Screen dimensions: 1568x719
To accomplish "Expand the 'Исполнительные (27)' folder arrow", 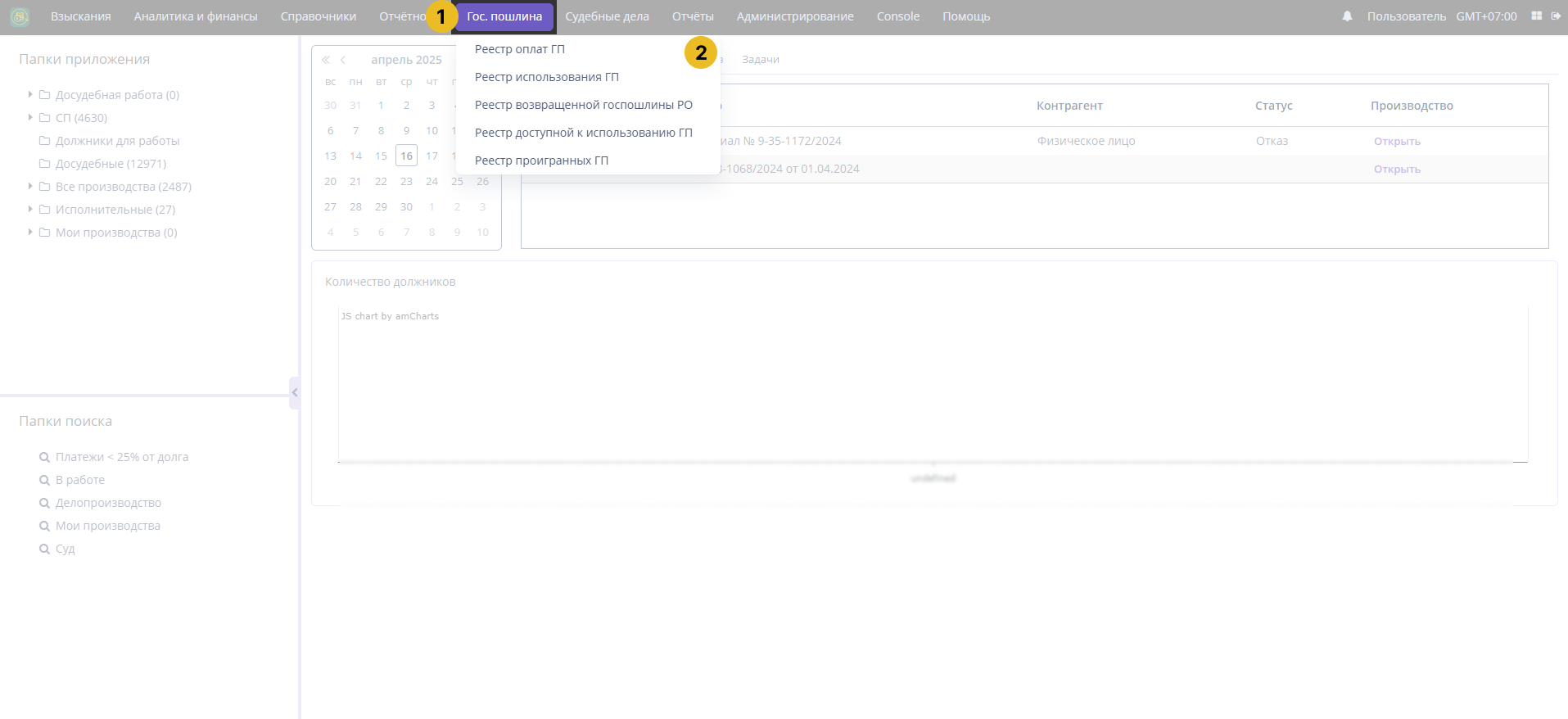I will 30,210.
